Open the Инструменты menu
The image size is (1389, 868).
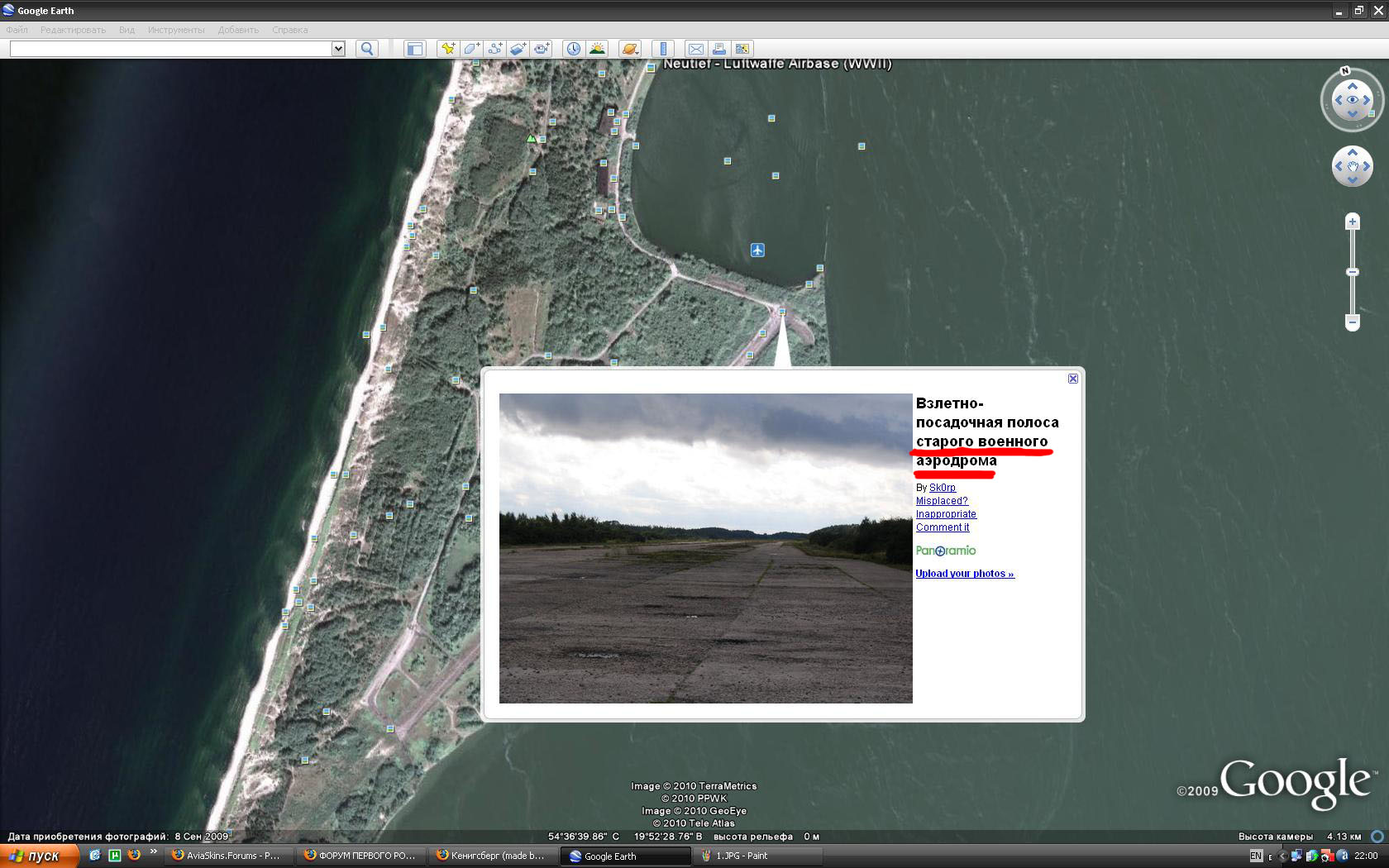point(176,30)
